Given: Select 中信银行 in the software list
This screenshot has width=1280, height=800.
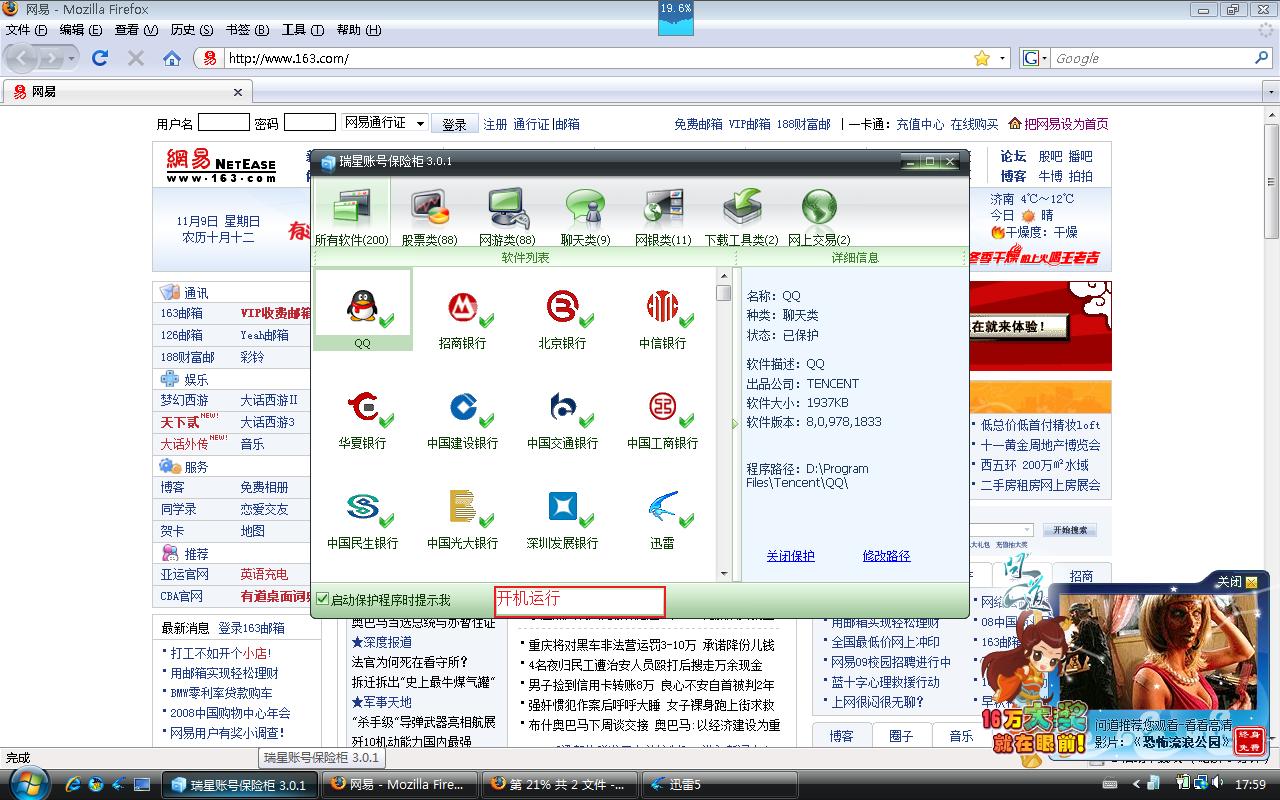Looking at the screenshot, I should tap(662, 319).
